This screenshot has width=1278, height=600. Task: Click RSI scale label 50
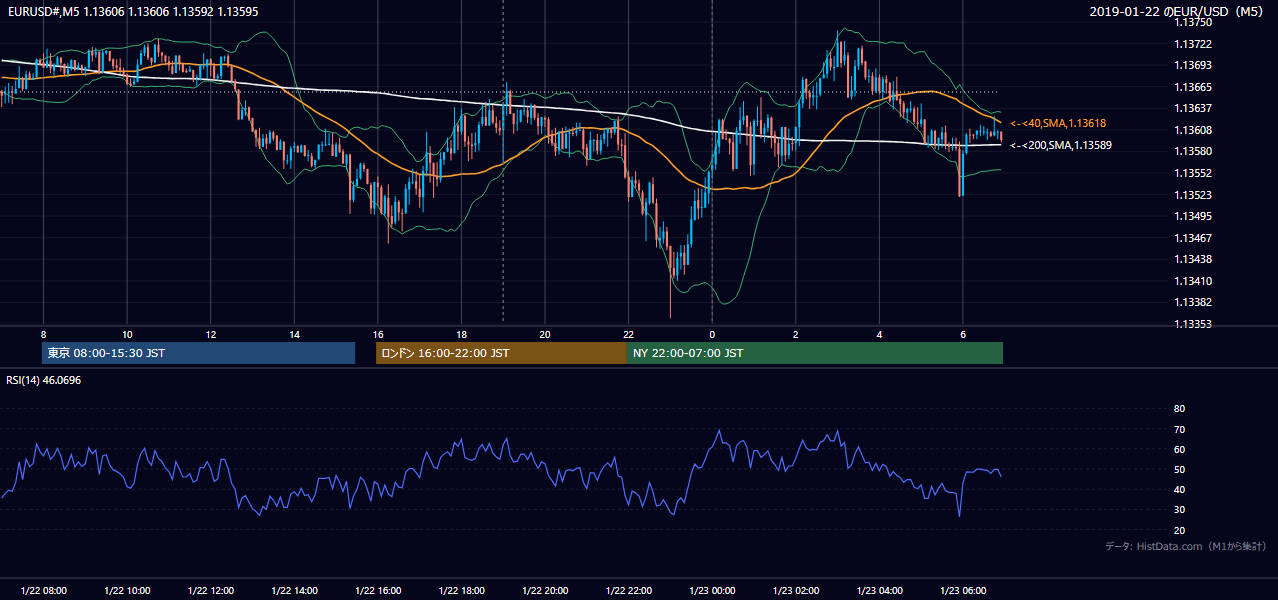[x=1179, y=469]
